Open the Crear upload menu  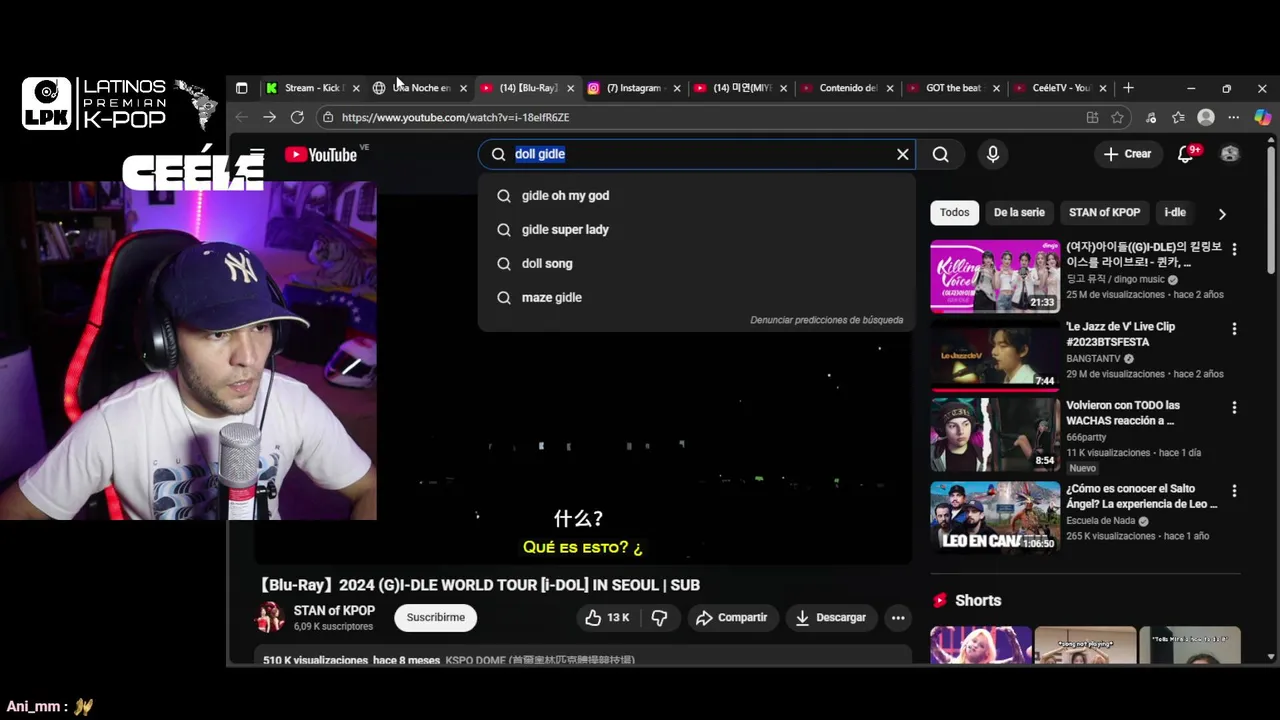(1127, 154)
